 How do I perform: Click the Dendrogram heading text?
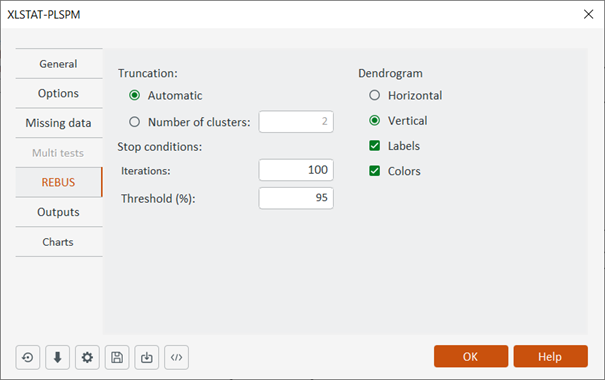click(390, 73)
